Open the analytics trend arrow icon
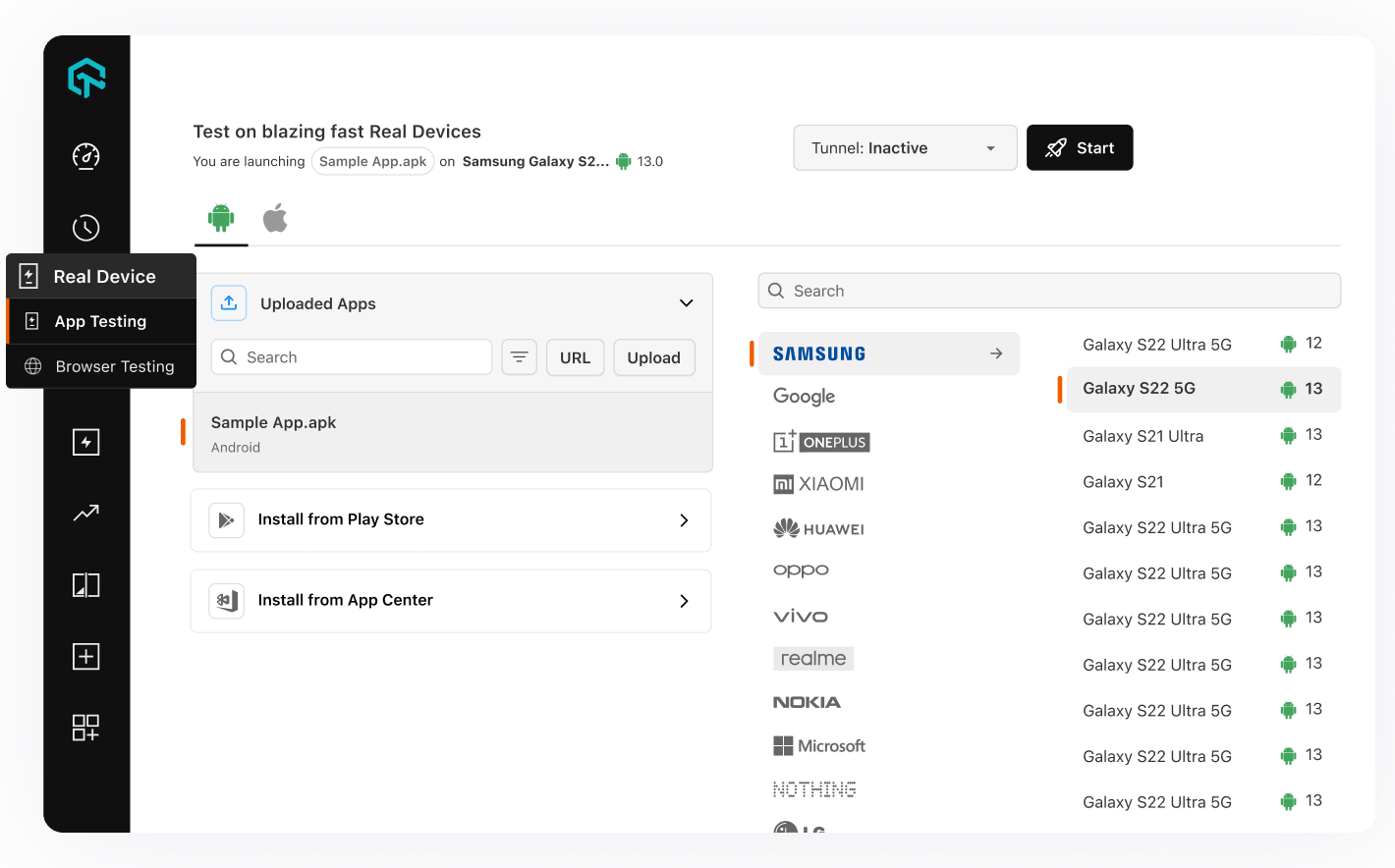This screenshot has width=1395, height=868. tap(86, 513)
